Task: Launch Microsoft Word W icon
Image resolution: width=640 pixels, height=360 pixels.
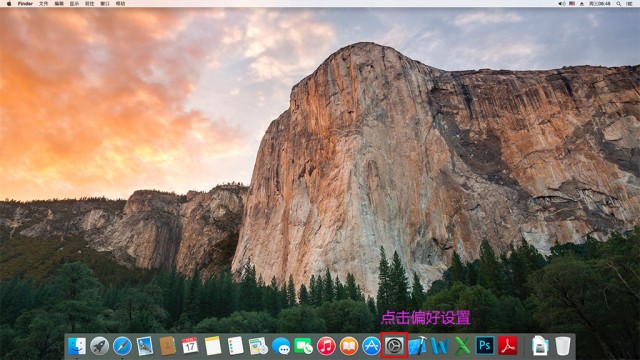Action: coord(440,346)
